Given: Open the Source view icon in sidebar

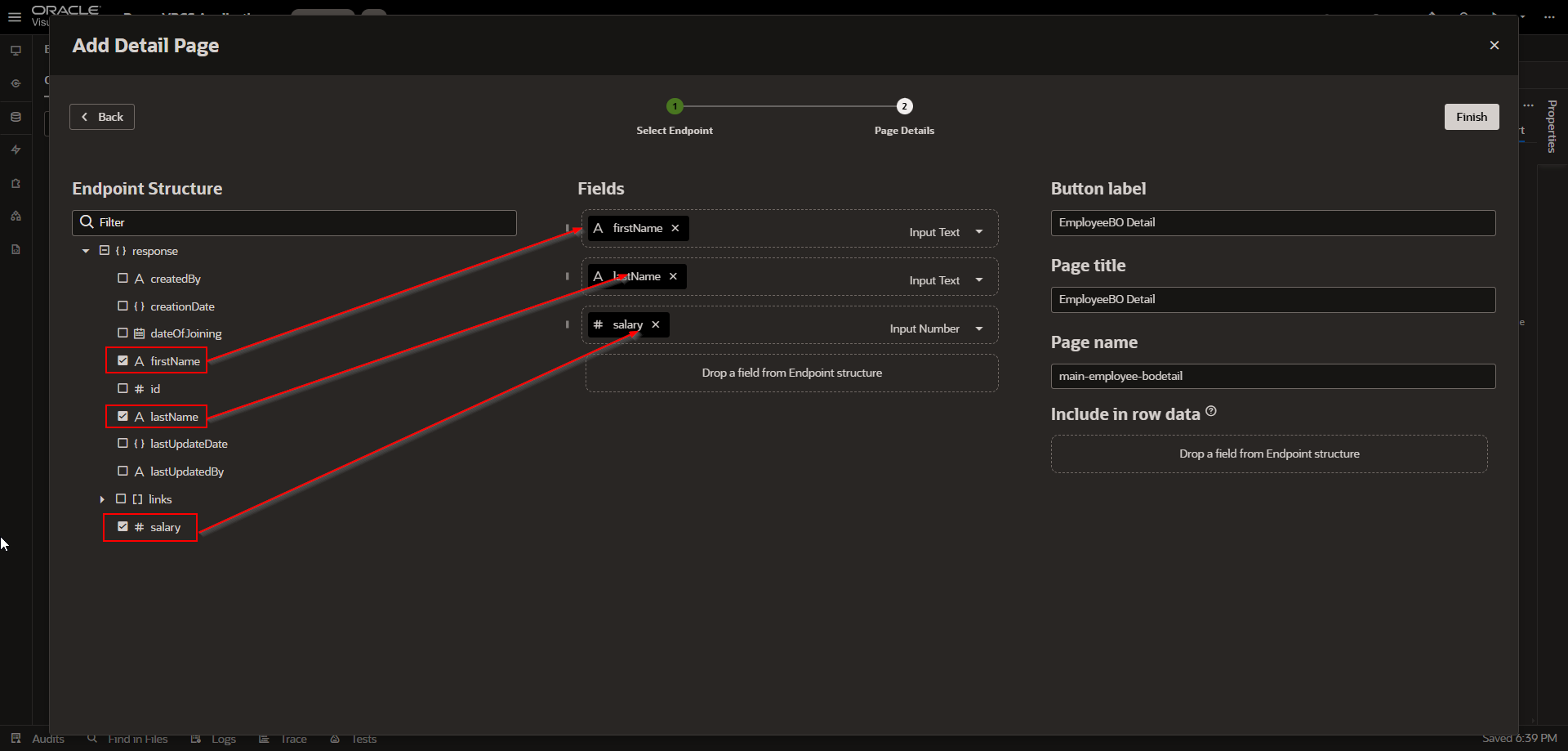Looking at the screenshot, I should click(x=16, y=248).
